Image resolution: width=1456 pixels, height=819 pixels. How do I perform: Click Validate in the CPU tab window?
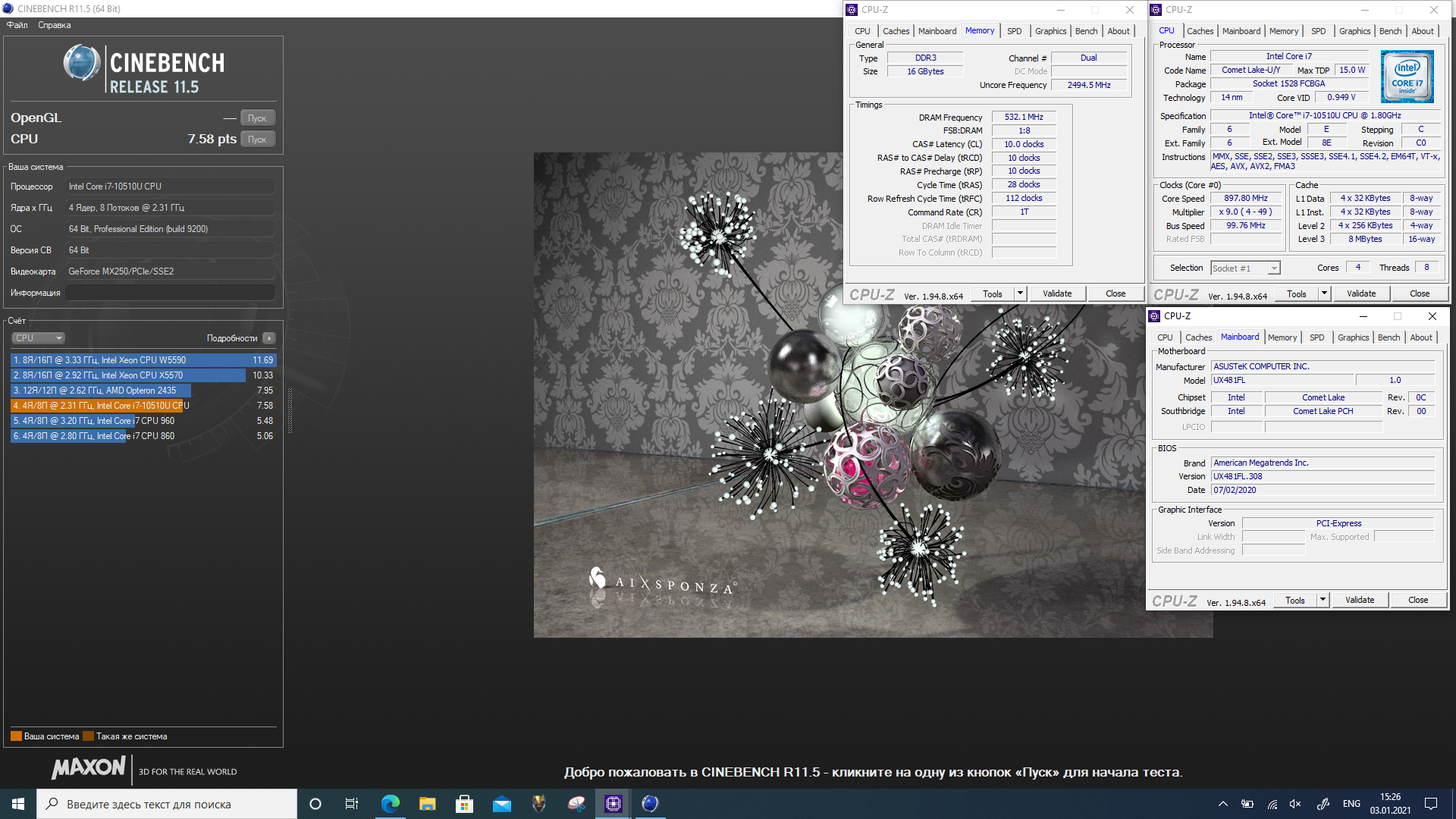coord(1361,293)
